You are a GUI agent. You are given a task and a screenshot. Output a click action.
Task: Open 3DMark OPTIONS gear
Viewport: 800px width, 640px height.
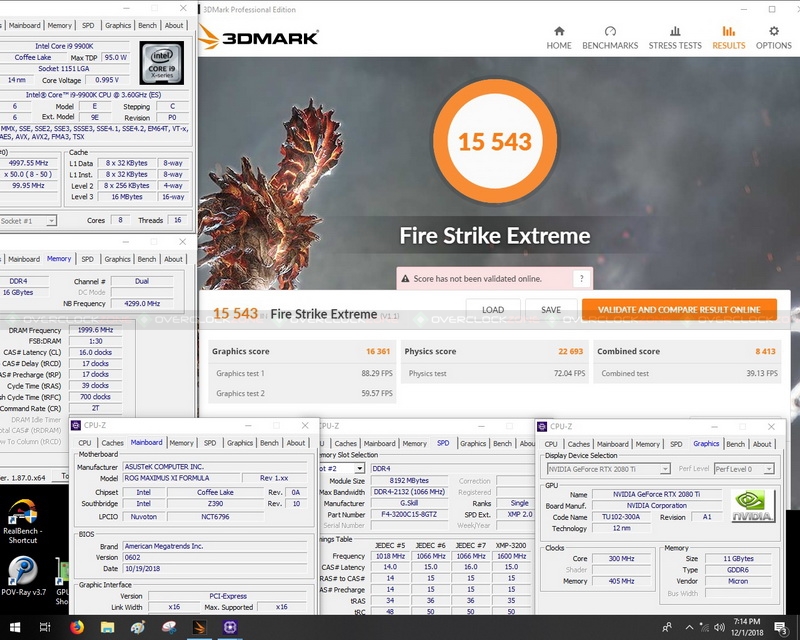[773, 38]
